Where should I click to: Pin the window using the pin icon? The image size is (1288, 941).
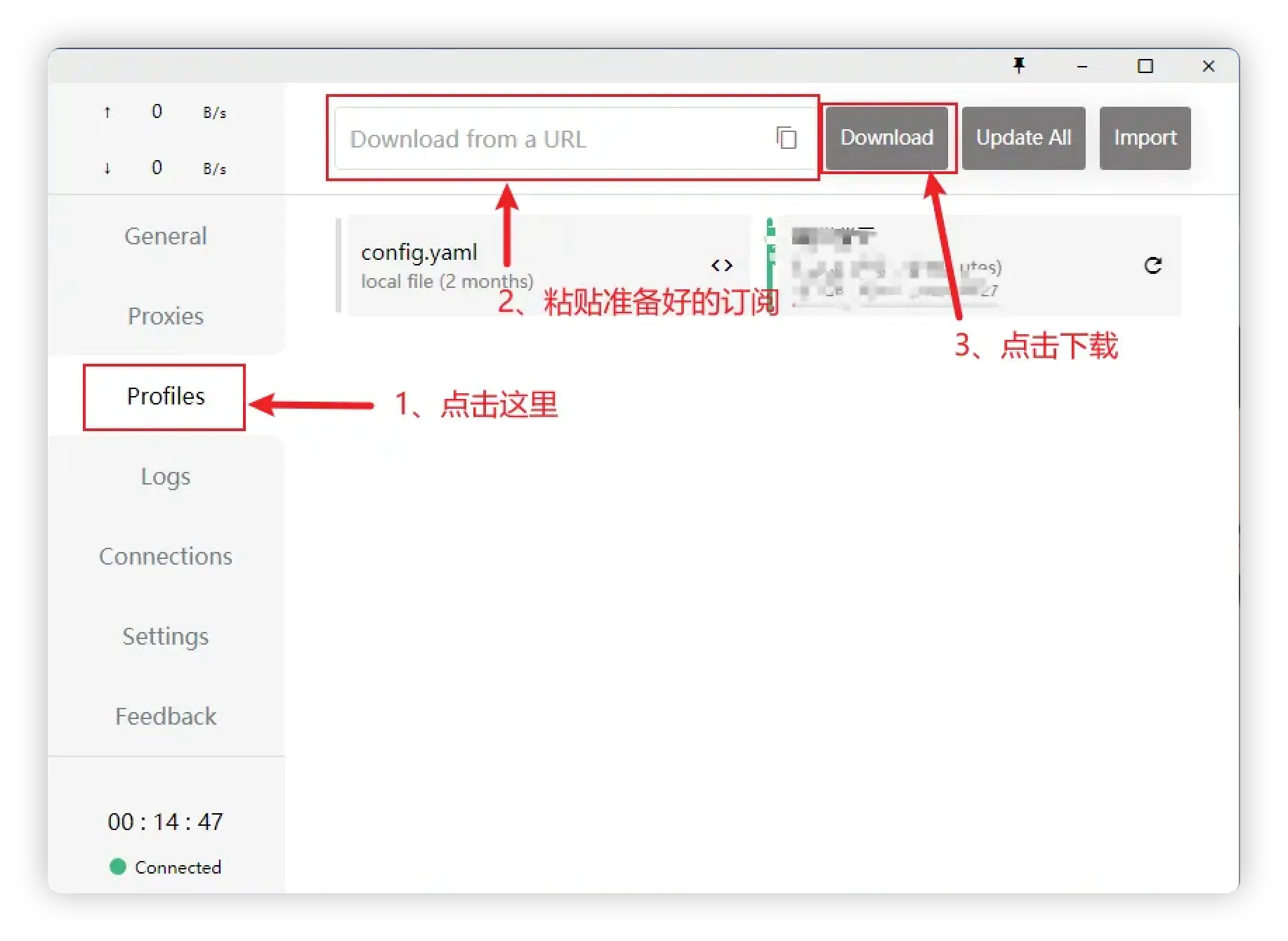point(1020,66)
